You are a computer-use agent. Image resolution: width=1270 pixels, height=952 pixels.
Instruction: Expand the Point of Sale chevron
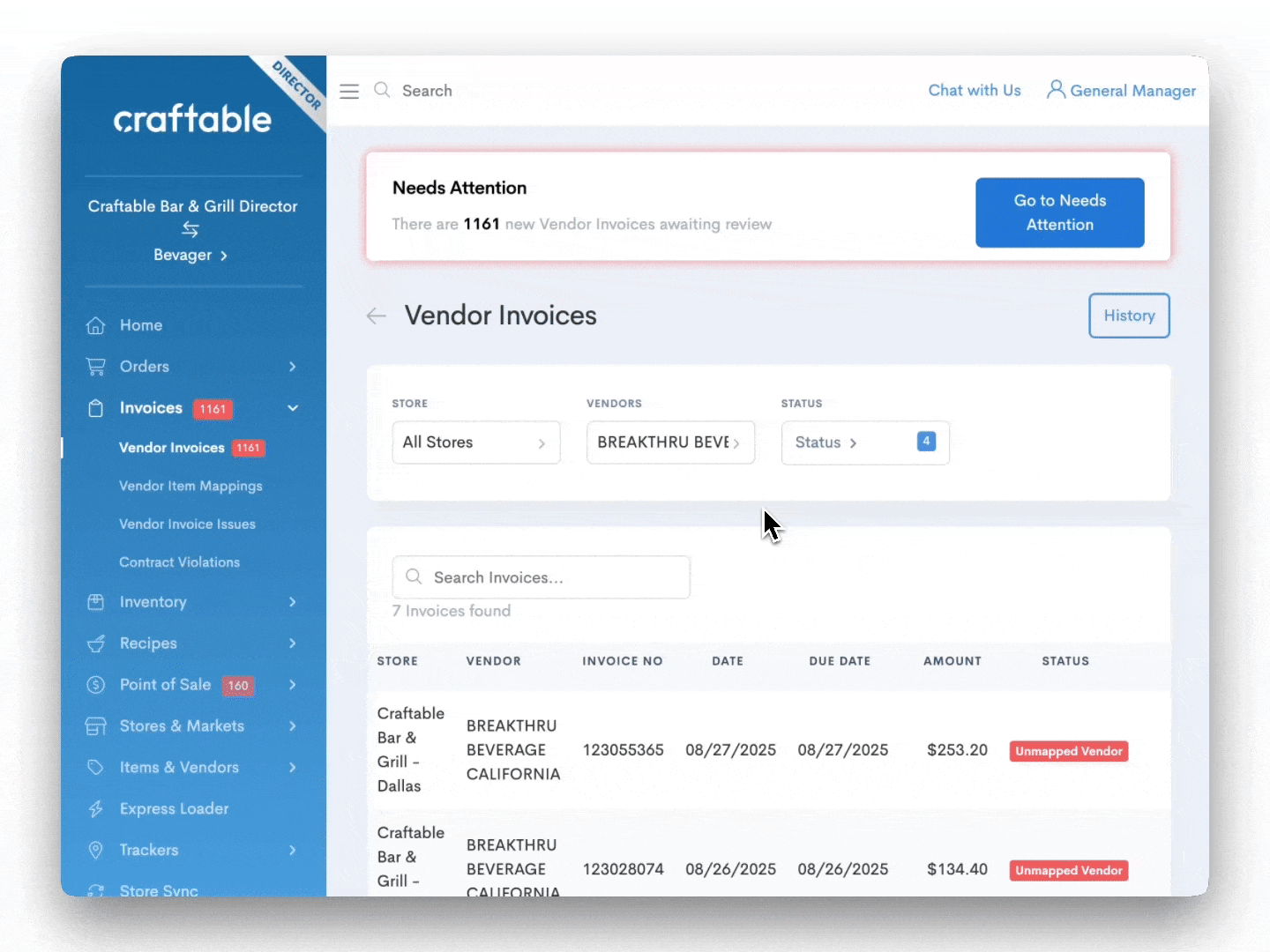point(293,685)
